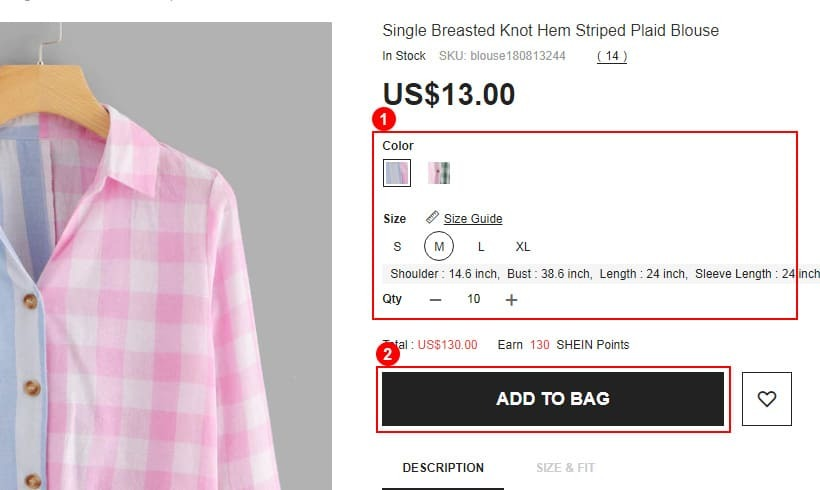Select size S

[397, 246]
